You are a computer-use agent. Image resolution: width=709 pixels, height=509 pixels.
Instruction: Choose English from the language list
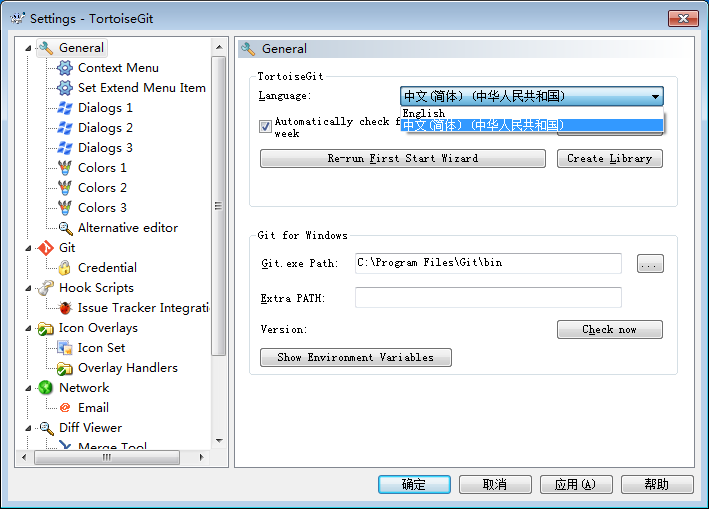[x=532, y=113]
